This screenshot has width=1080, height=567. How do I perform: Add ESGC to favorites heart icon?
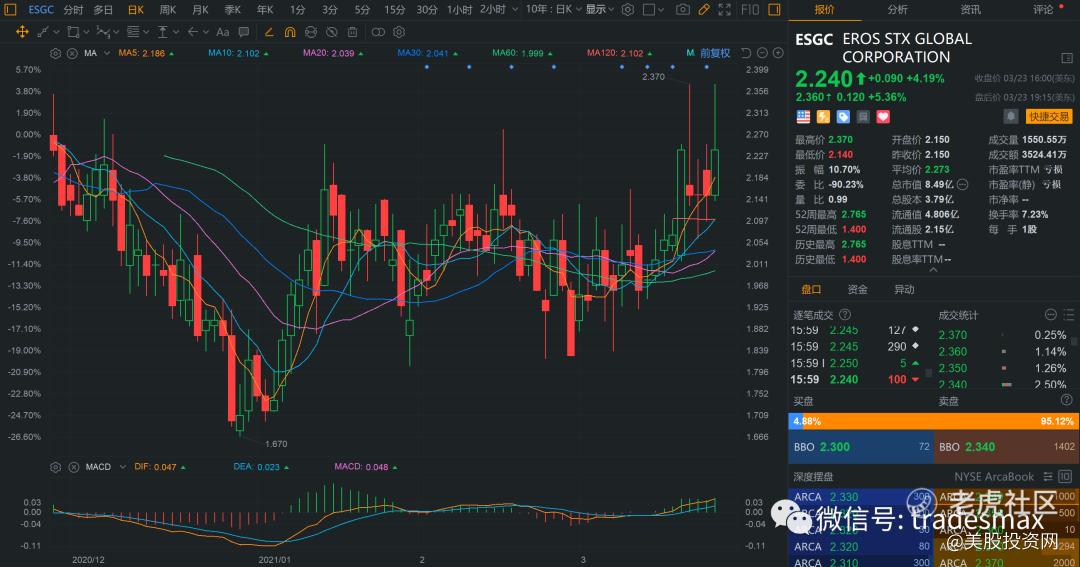click(x=883, y=116)
